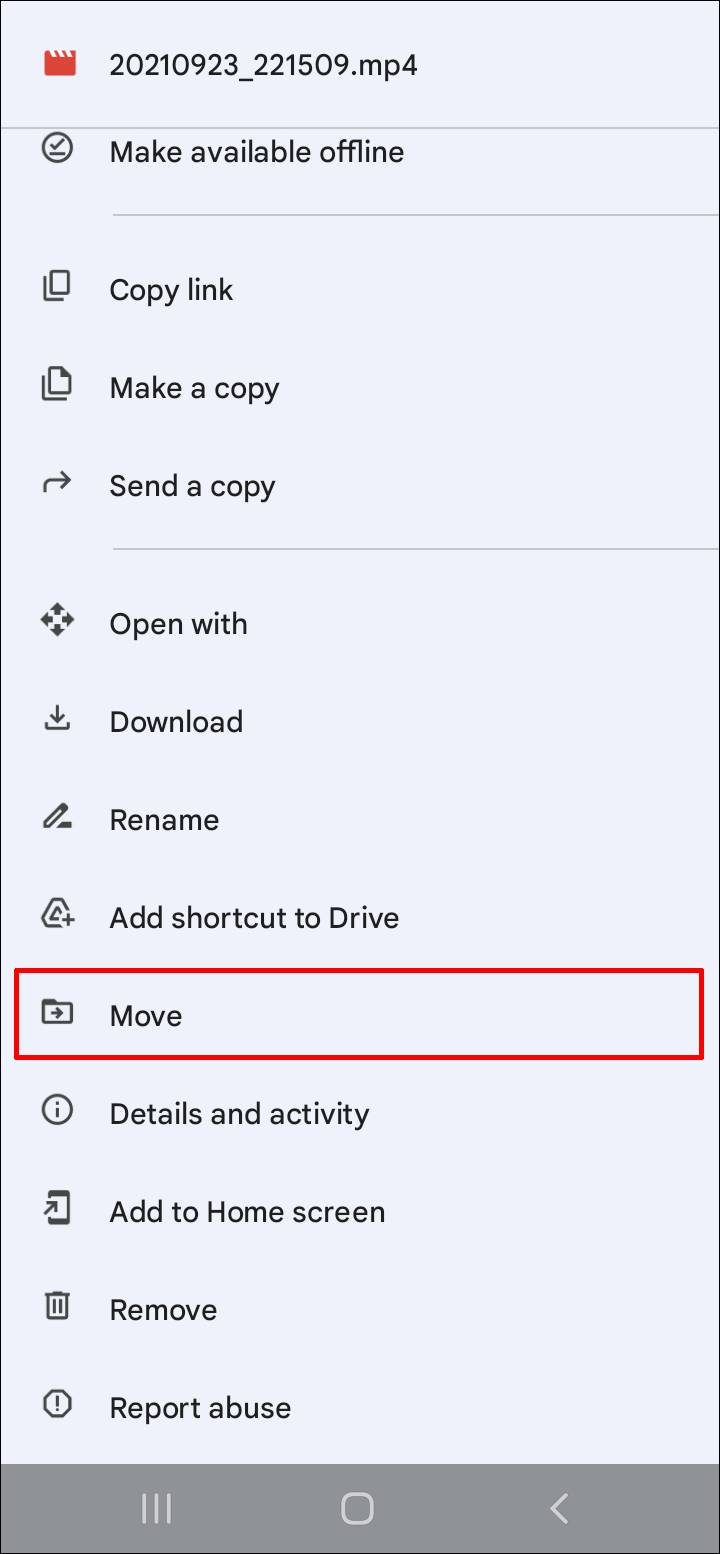The width and height of the screenshot is (720, 1554).
Task: Tap the Remove trash can icon
Action: [57, 1308]
